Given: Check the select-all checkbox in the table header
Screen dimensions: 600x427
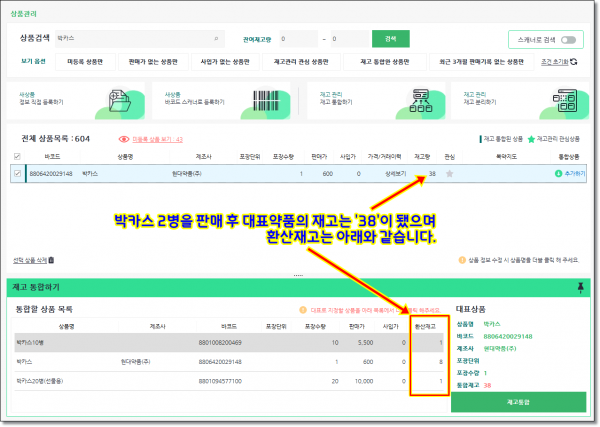Looking at the screenshot, I should [x=16, y=156].
